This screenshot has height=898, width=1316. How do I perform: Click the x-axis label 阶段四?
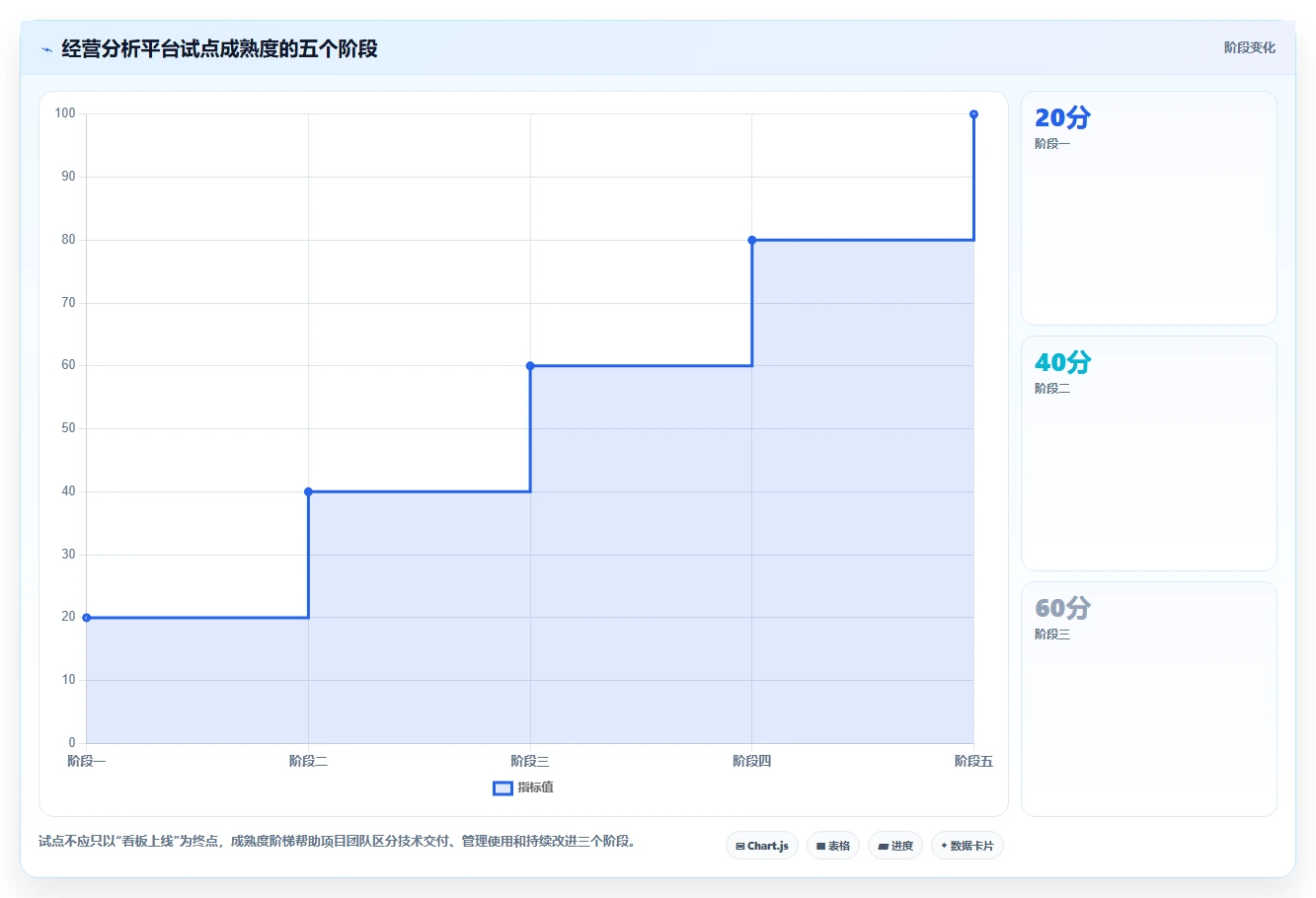tap(752, 761)
